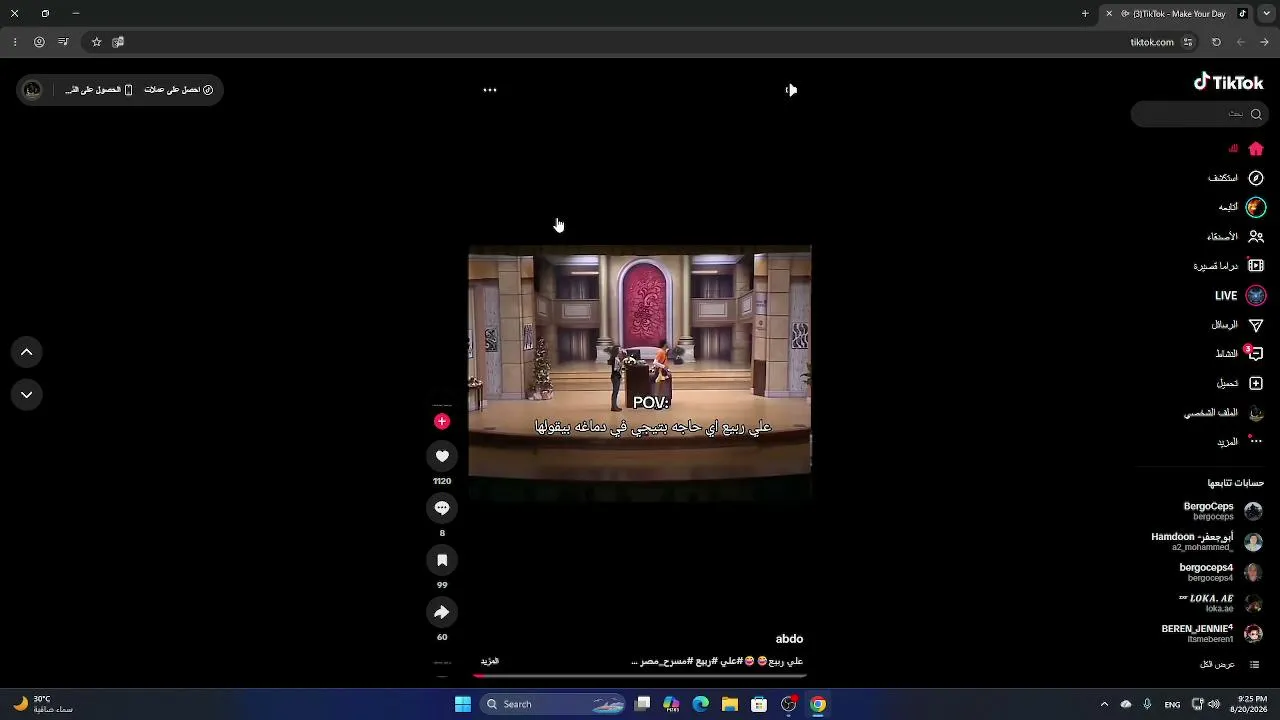The image size is (1280, 720).
Task: Open a new browser tab
Action: pyautogui.click(x=1085, y=14)
